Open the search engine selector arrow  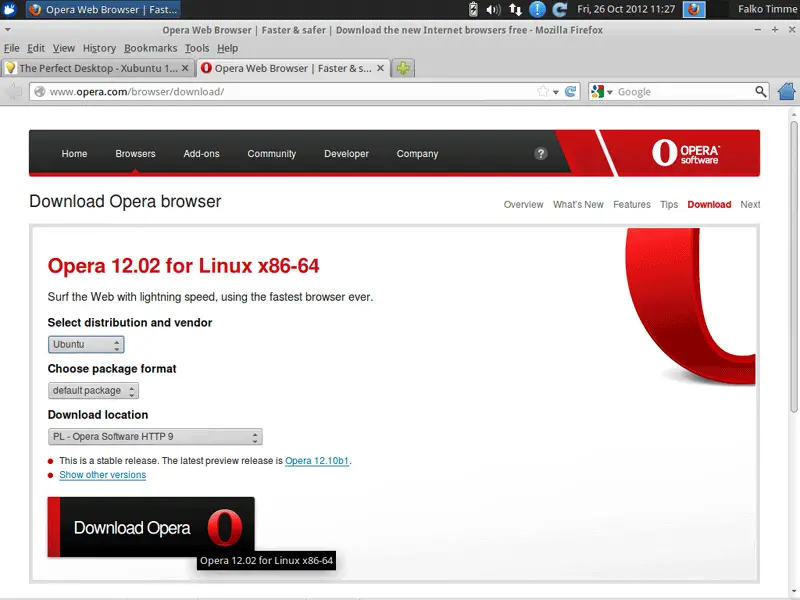point(609,92)
